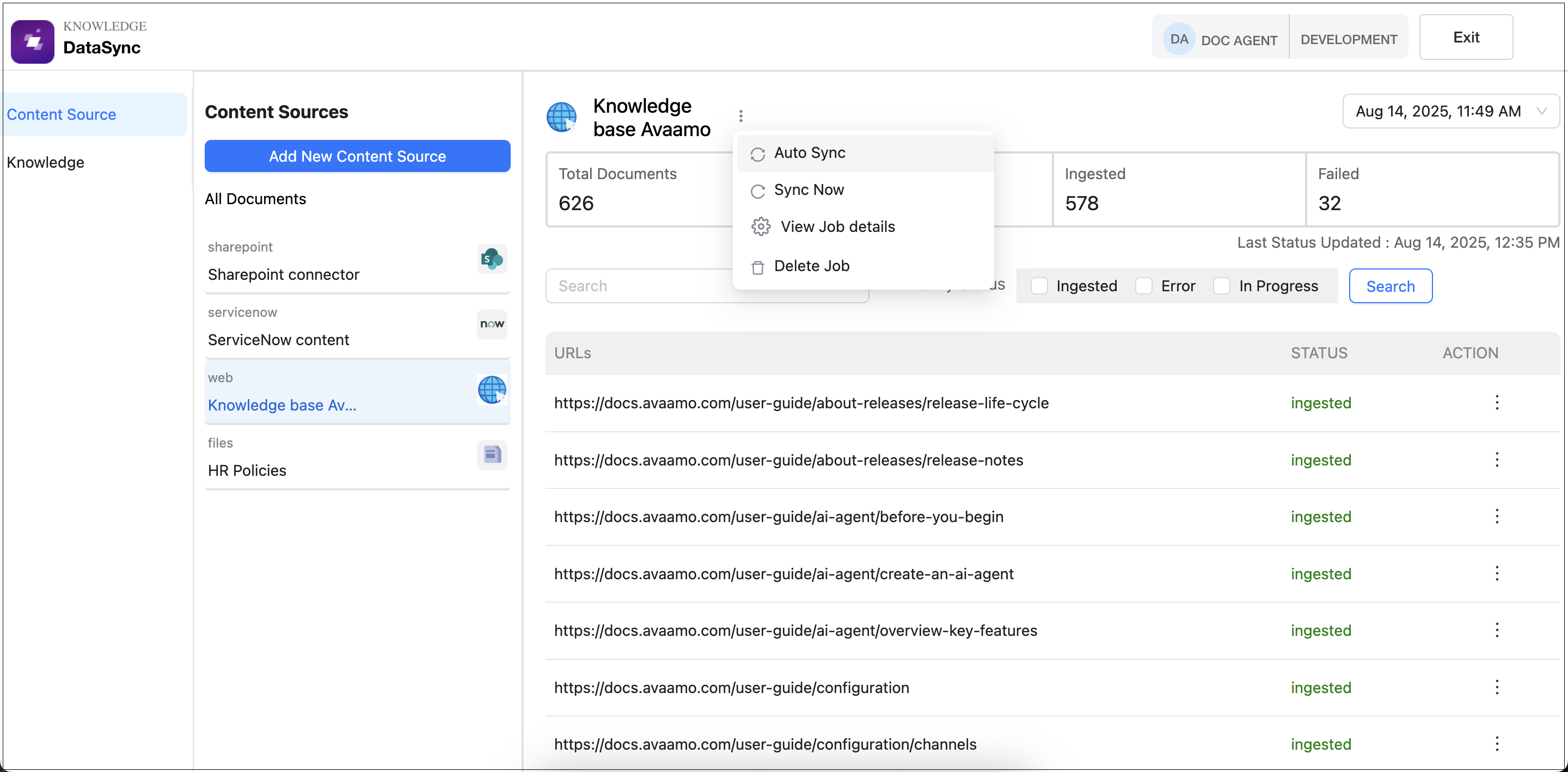Click the three-dot menu next to Knowledge base Avaamo
Viewport: 1568px width, 772px height.
point(740,115)
